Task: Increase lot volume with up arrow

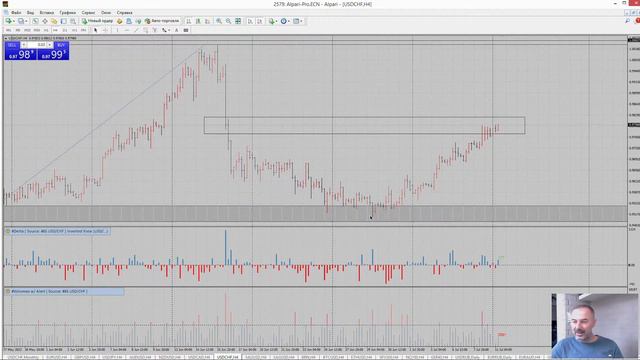Action: click(x=50, y=45)
